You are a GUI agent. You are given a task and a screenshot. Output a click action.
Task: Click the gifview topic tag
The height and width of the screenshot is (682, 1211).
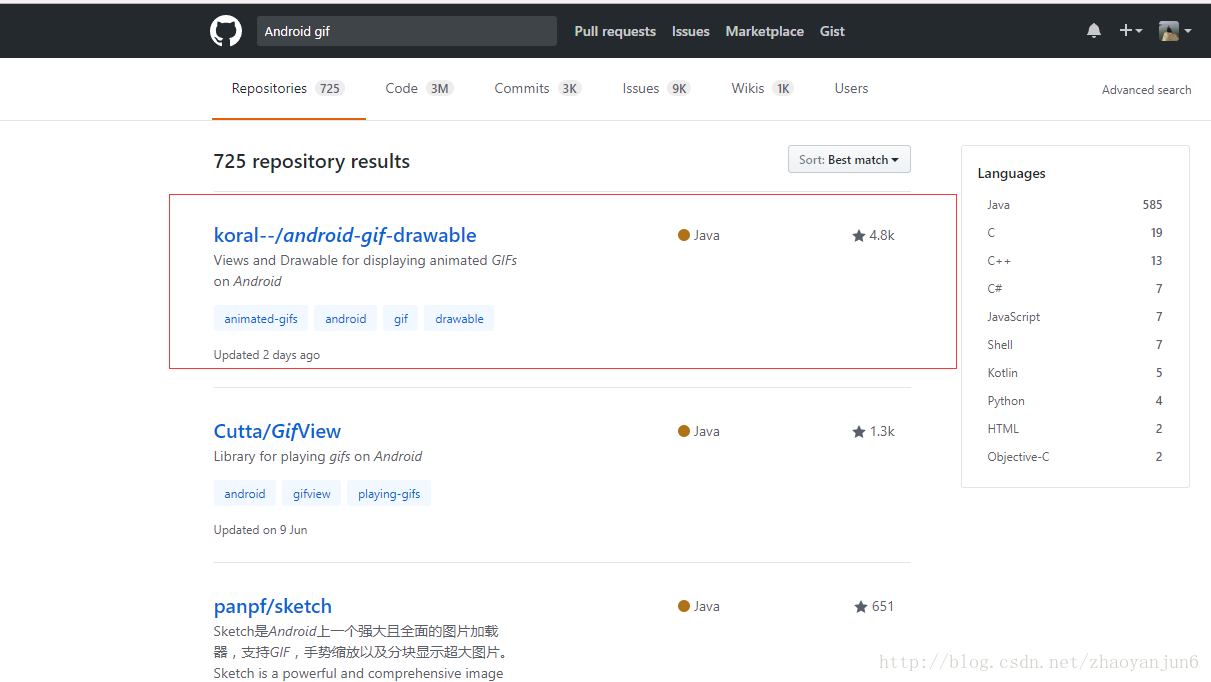(x=312, y=494)
